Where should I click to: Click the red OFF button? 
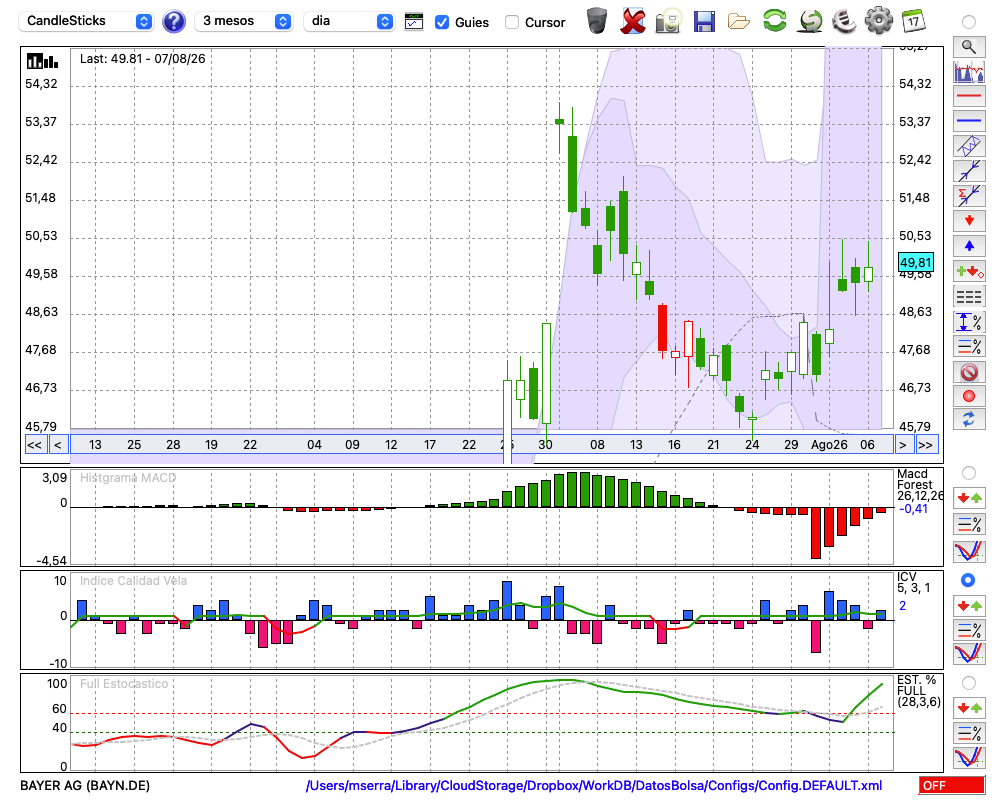(952, 785)
